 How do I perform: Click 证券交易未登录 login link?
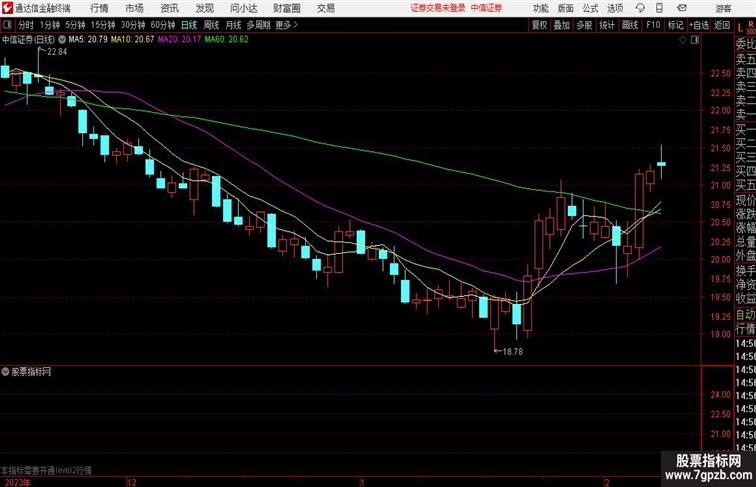click(438, 8)
